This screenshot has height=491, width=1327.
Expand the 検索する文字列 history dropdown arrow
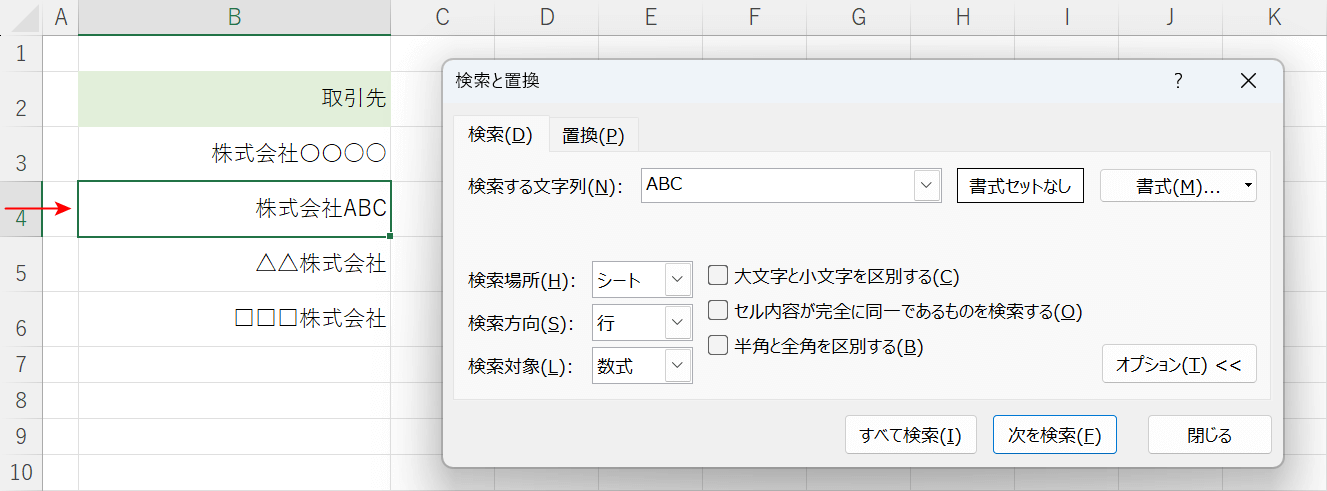pos(928,185)
